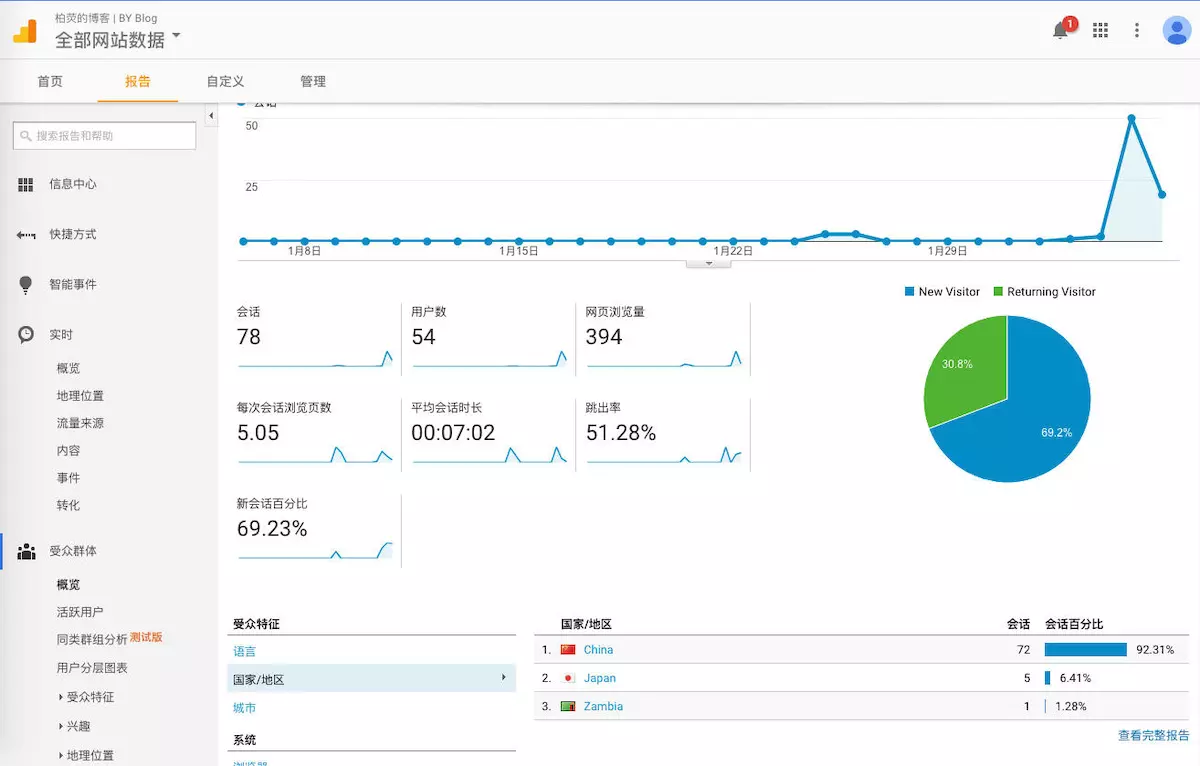Image resolution: width=1200 pixels, height=766 pixels.
Task: Click the 信息中心 dashboard icon
Action: pos(26,184)
